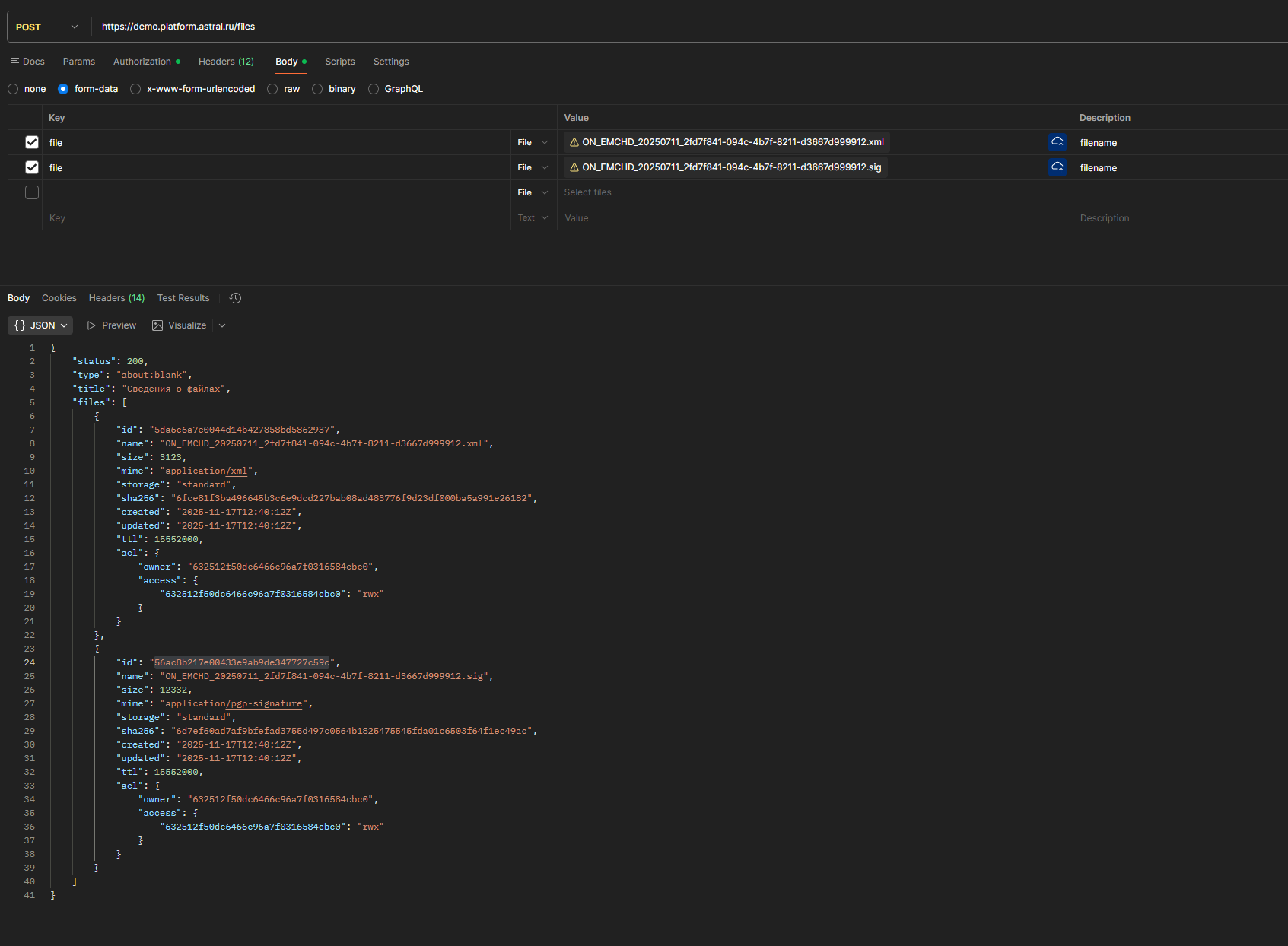This screenshot has width=1288, height=946.
Task: Switch to the Authorization tab
Action: click(x=142, y=62)
